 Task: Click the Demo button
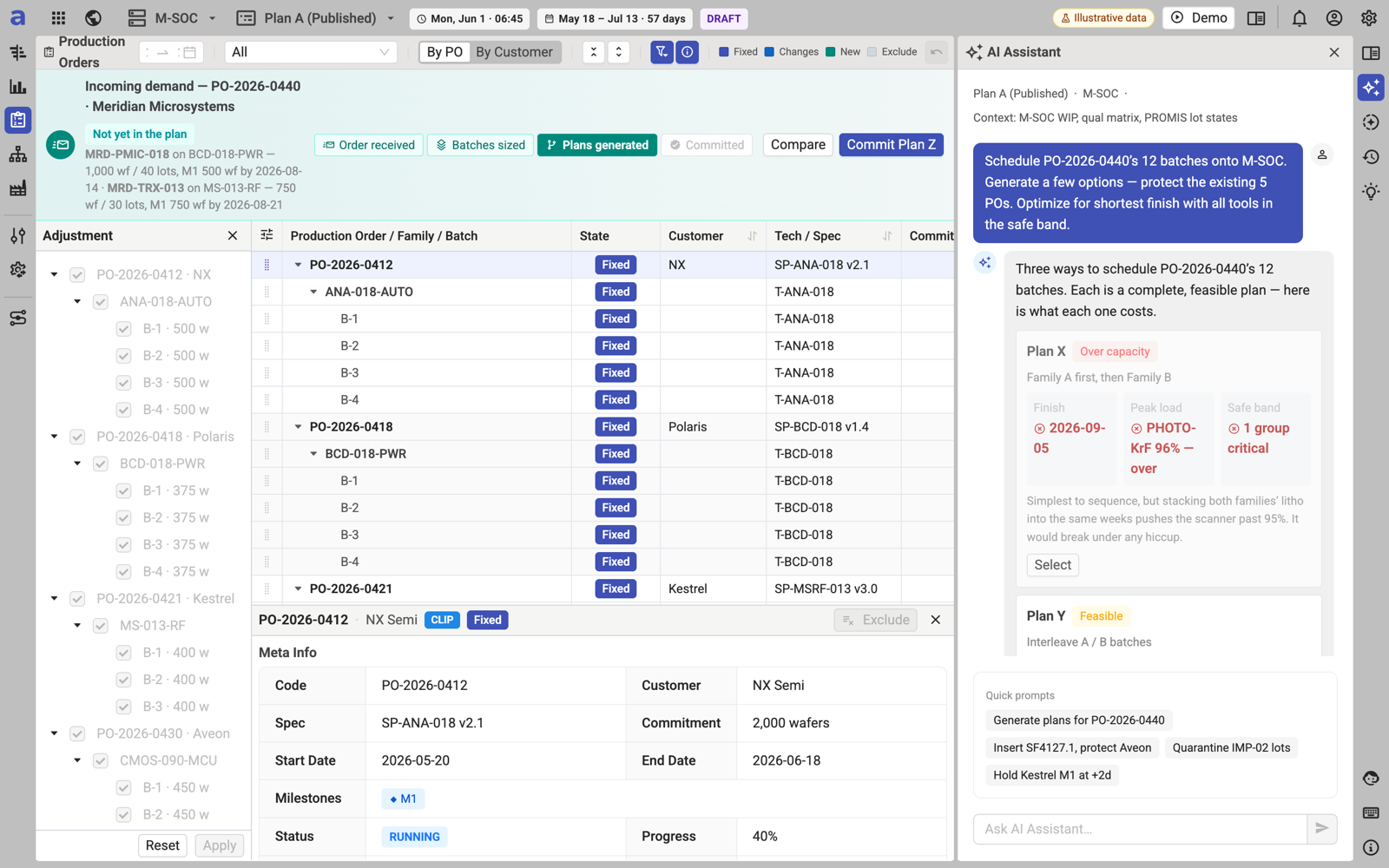[x=1199, y=18]
